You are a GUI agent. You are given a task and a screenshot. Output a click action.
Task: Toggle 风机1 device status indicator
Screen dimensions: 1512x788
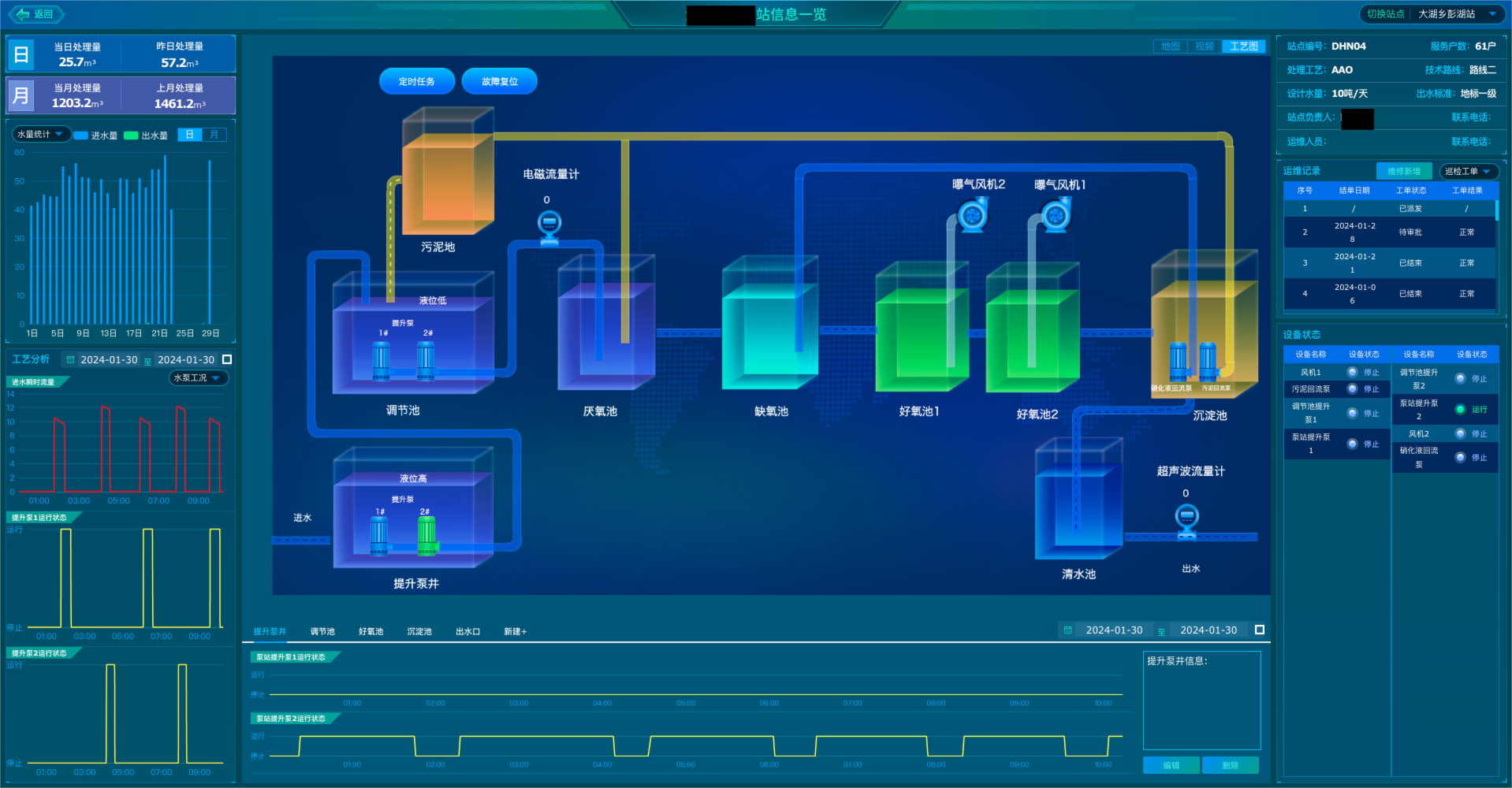pyautogui.click(x=1352, y=372)
